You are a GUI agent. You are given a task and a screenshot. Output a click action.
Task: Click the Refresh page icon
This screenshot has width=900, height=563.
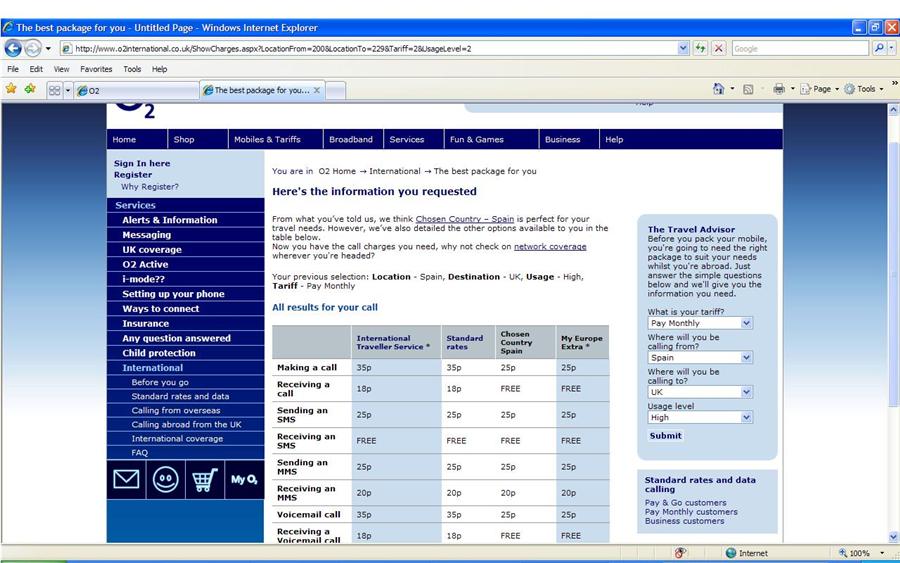(700, 48)
